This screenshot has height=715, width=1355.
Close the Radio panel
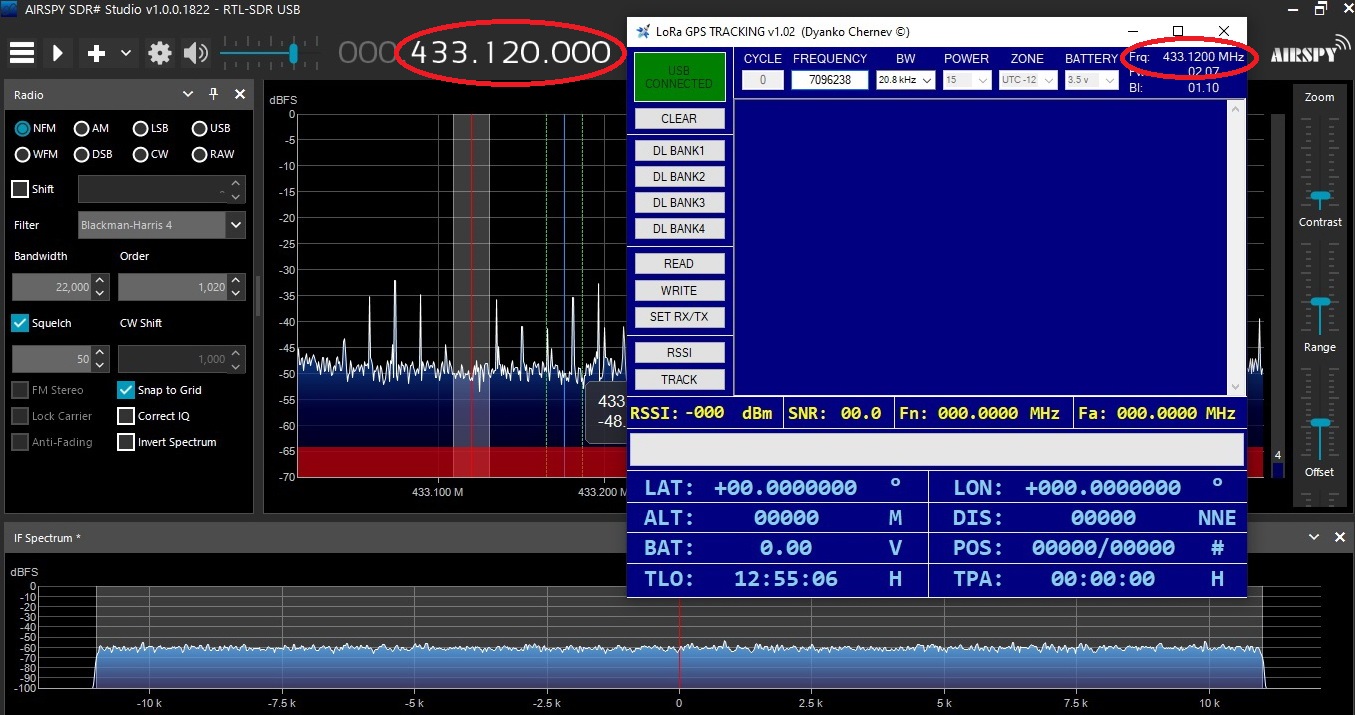coord(240,94)
